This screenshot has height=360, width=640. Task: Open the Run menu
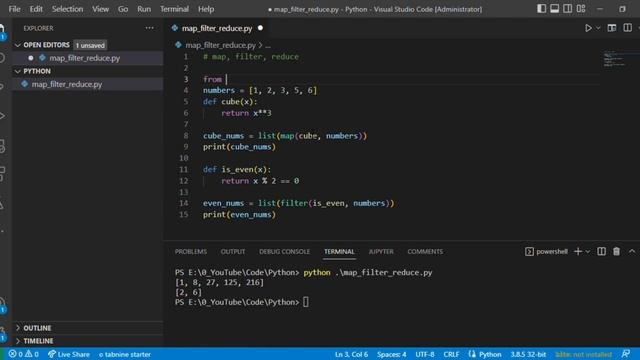[x=144, y=9]
